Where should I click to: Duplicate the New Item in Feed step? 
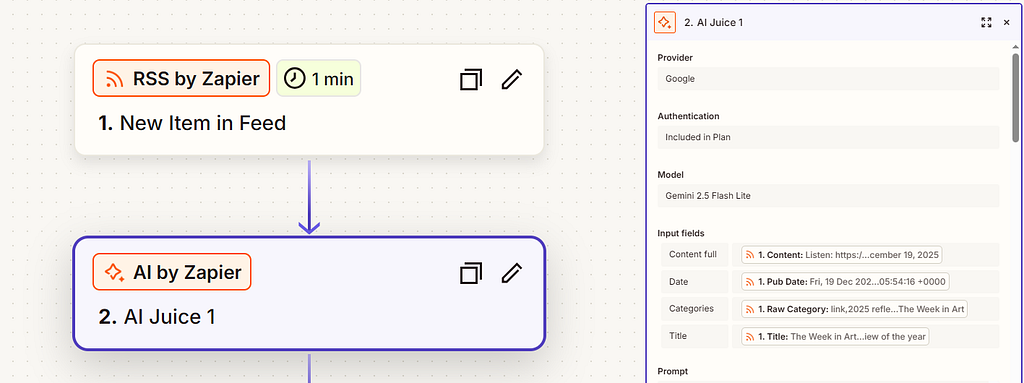coord(471,79)
